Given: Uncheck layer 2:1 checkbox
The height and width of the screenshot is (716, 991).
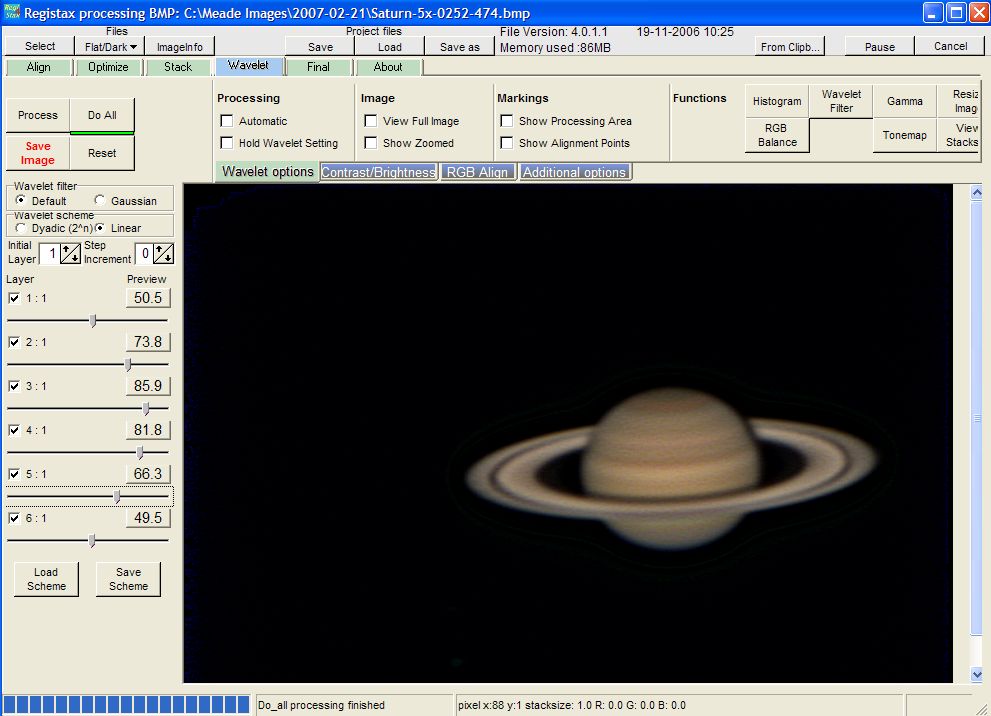Looking at the screenshot, I should [x=14, y=343].
